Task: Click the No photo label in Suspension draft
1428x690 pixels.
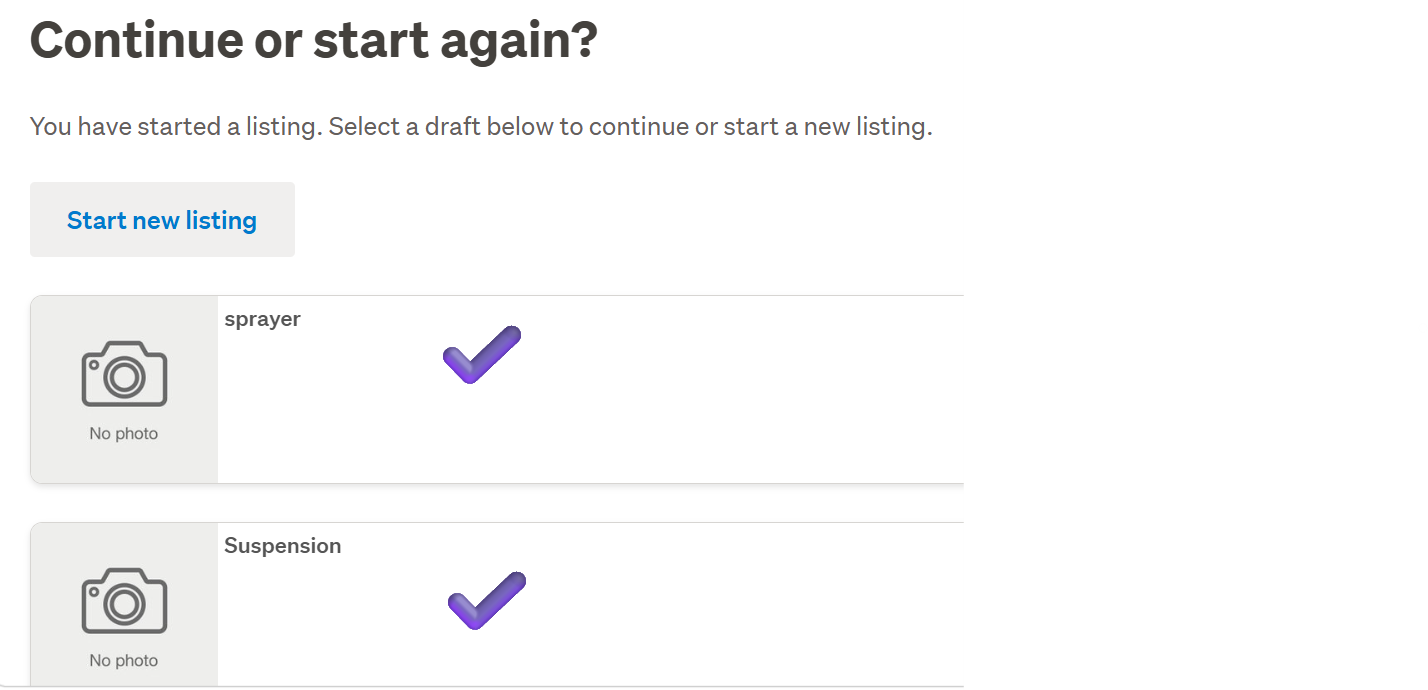Action: click(124, 661)
